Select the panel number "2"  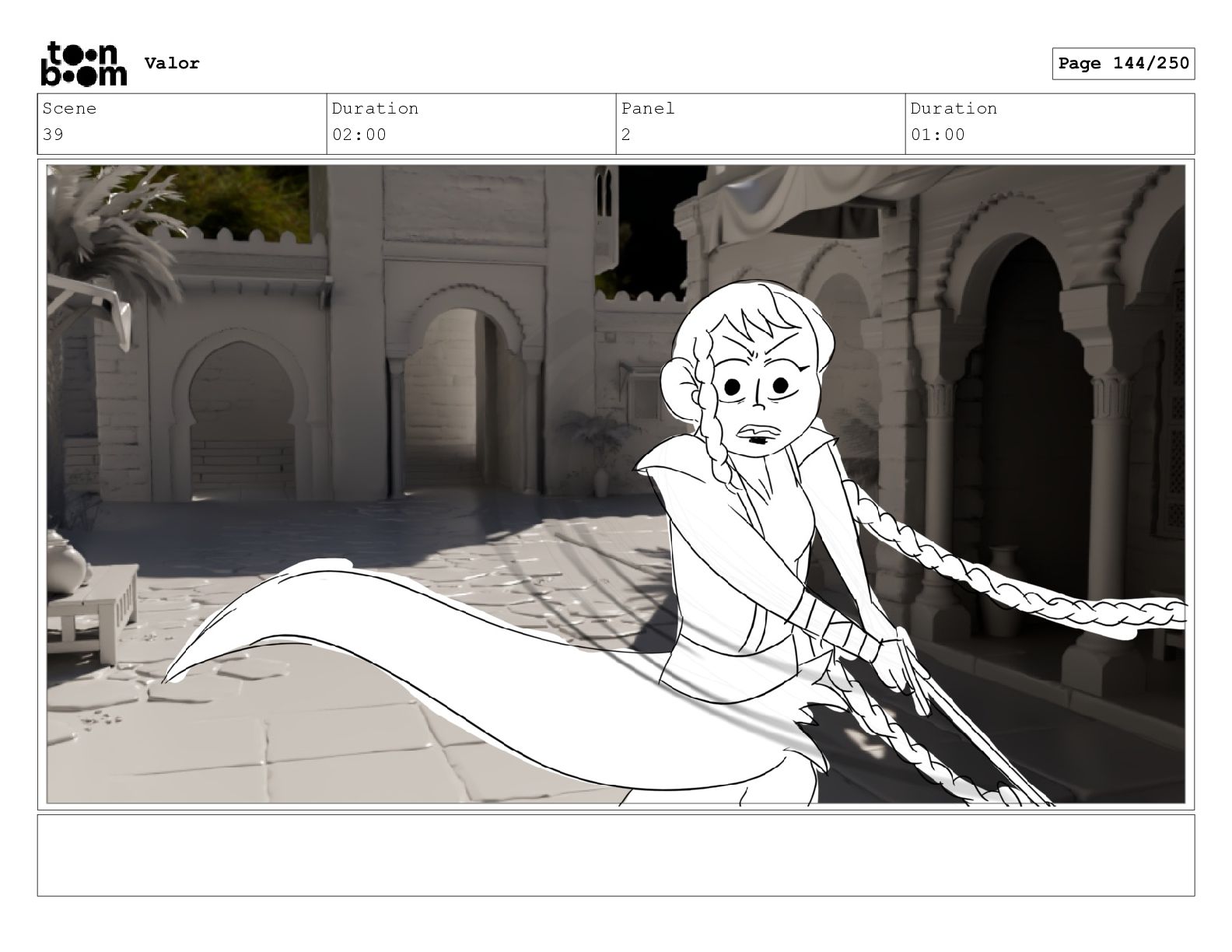626,135
